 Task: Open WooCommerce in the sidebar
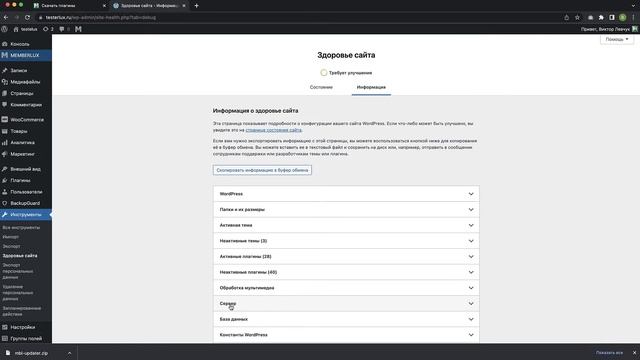26,120
